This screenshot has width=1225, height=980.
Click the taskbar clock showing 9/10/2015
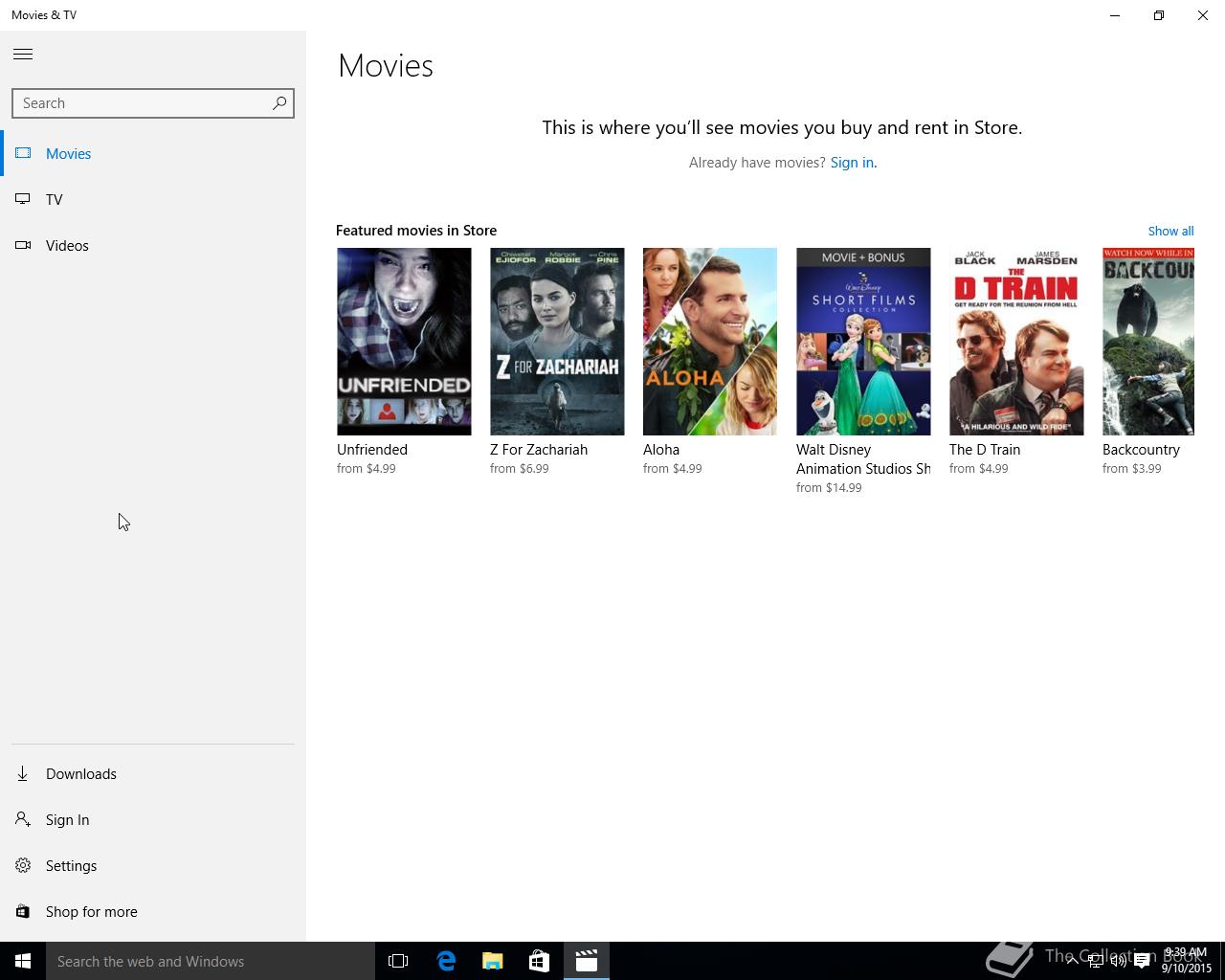tap(1187, 961)
